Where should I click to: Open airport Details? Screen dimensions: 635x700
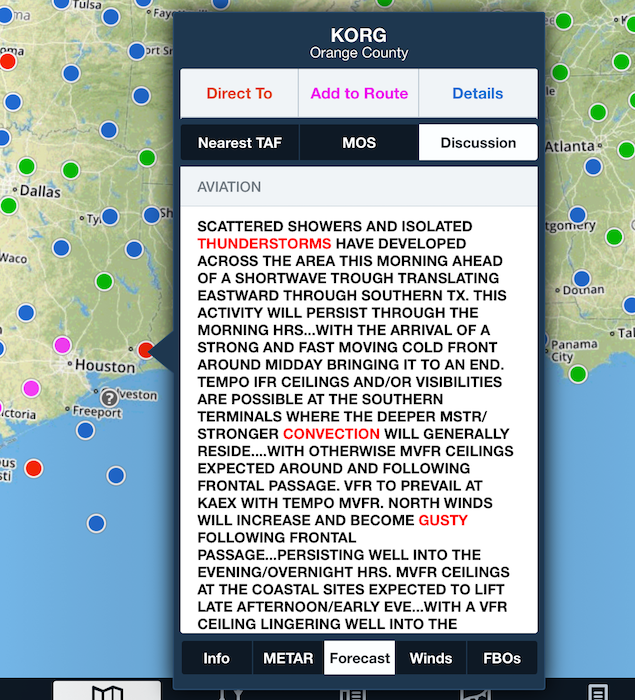tap(478, 93)
